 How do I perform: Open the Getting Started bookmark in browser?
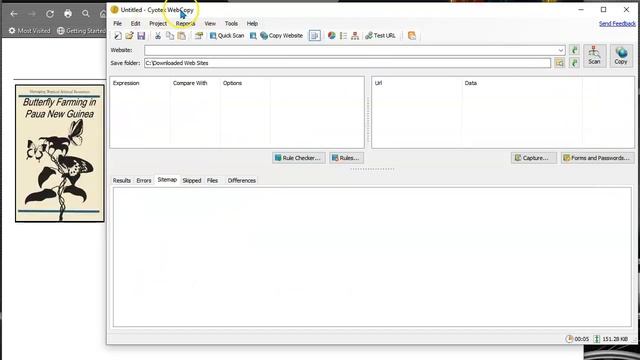81,31
